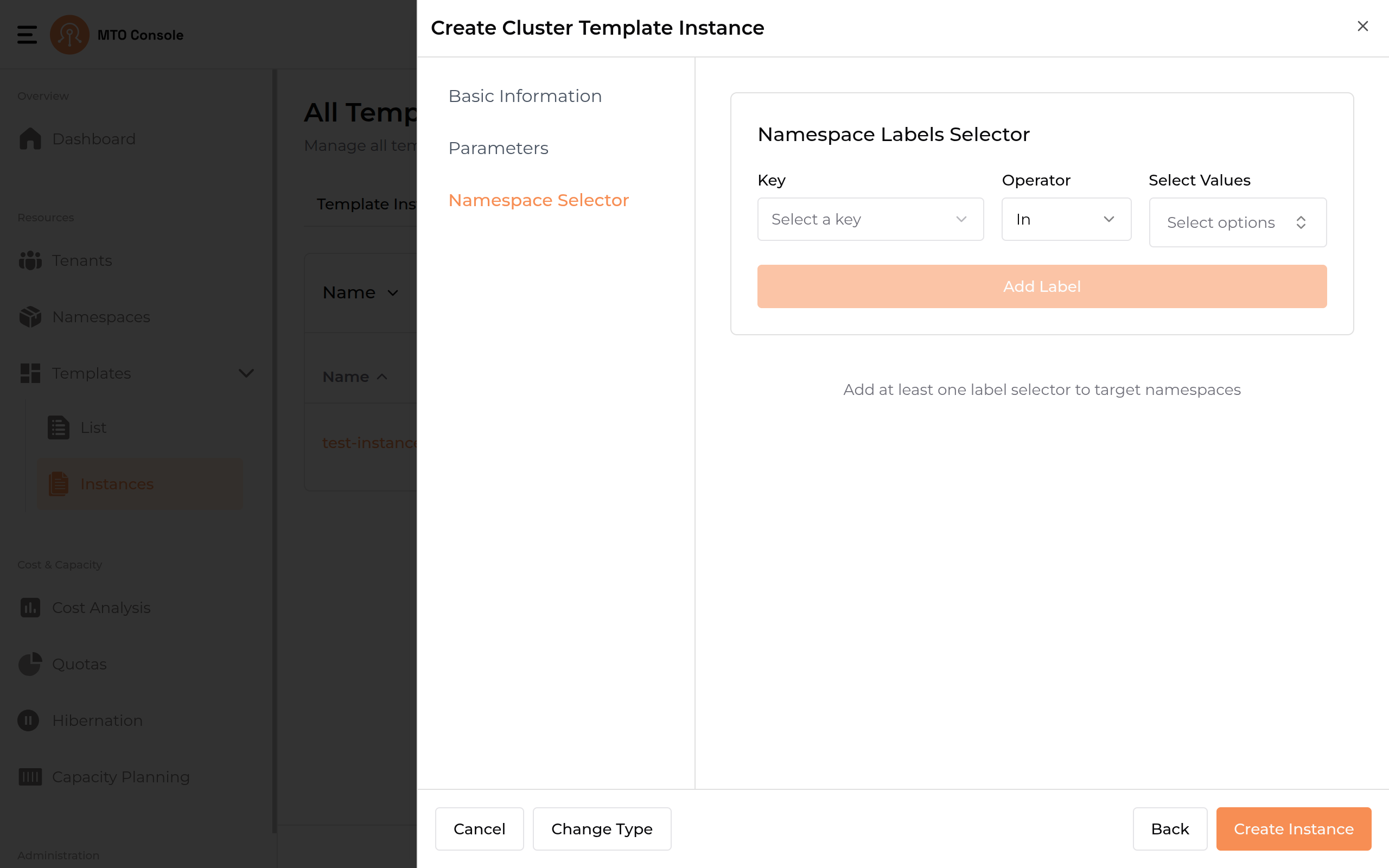Open the Tenants menu item
The height and width of the screenshot is (868, 1389).
[82, 260]
